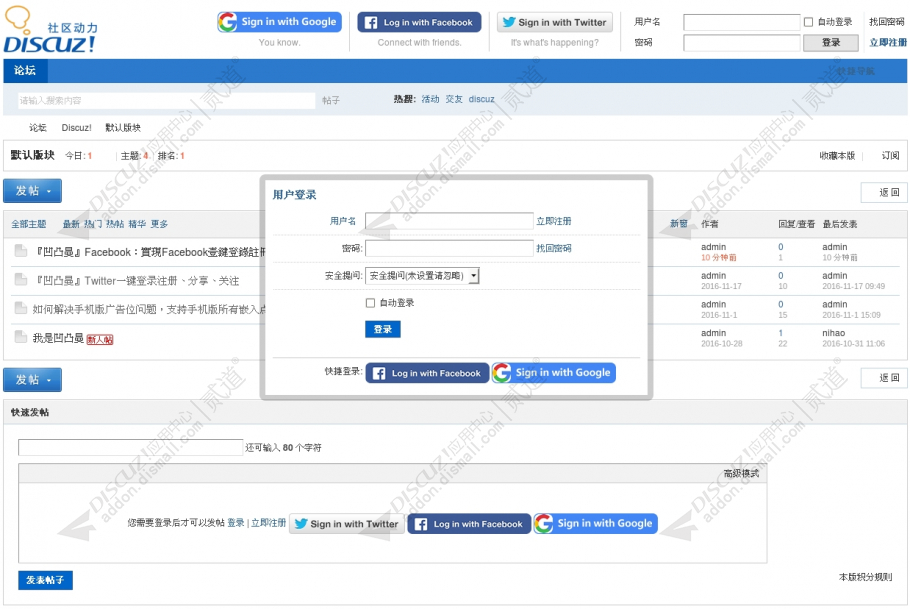The height and width of the screenshot is (609, 910).
Task: Expand the 发帖 button dropdown arrow
Action: tap(47, 190)
